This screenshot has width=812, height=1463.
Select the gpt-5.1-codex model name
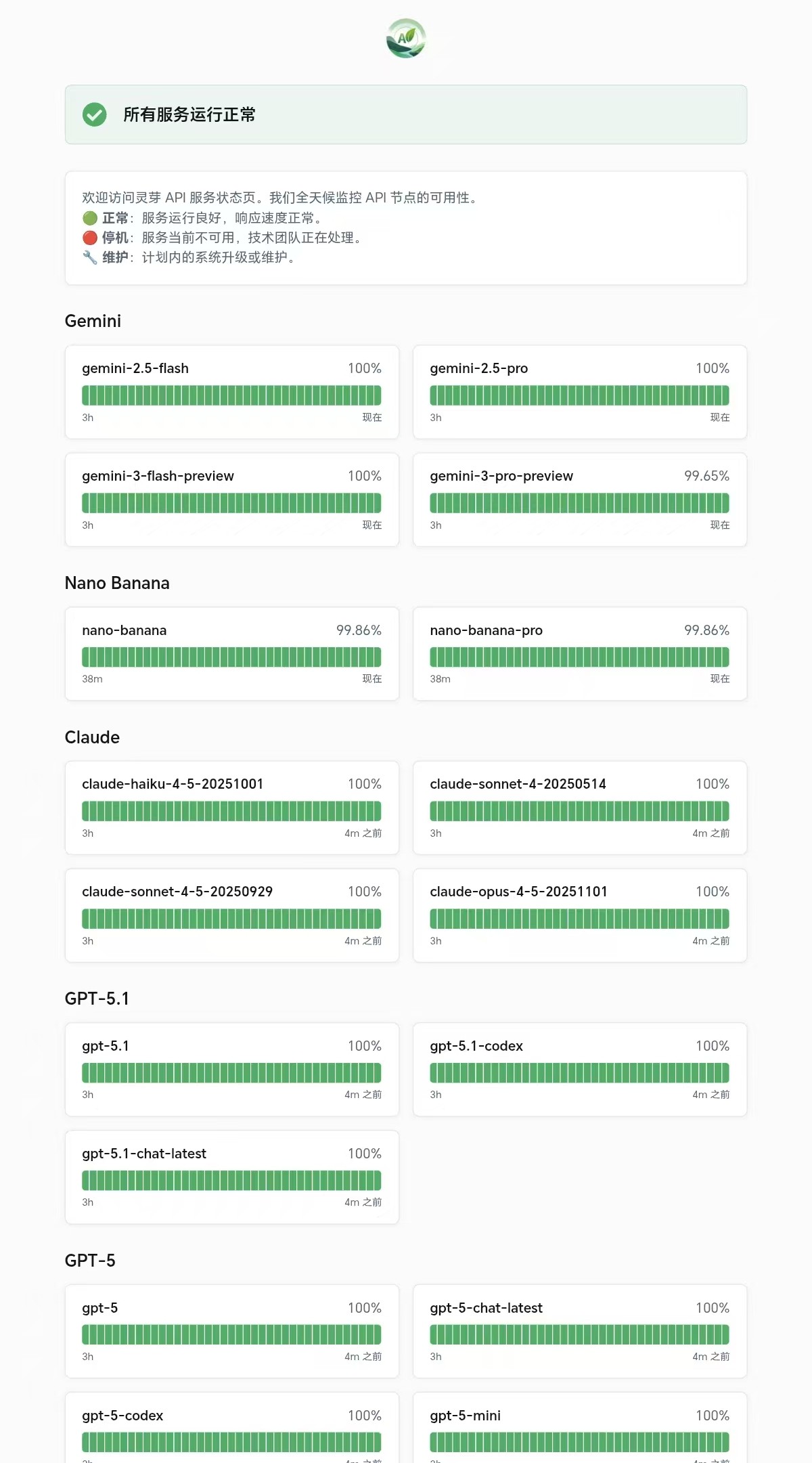pyautogui.click(x=476, y=1046)
